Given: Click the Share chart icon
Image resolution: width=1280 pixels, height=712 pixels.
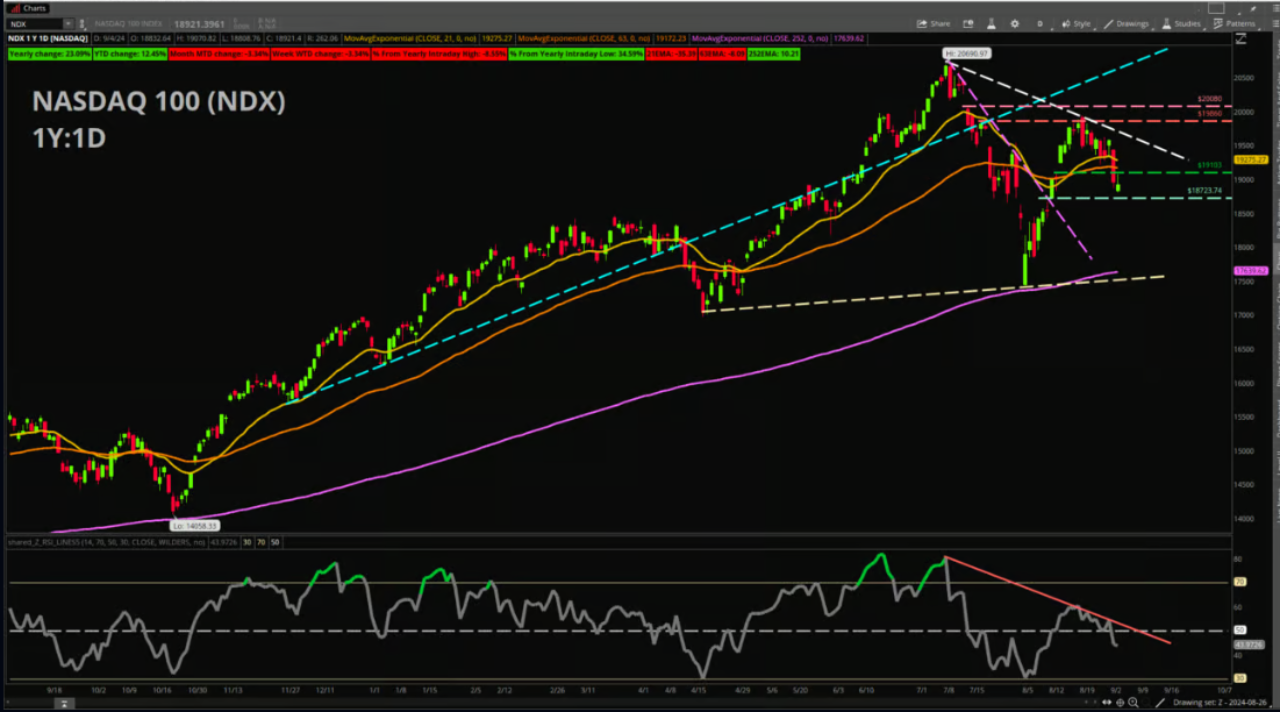Looking at the screenshot, I should 934,23.
